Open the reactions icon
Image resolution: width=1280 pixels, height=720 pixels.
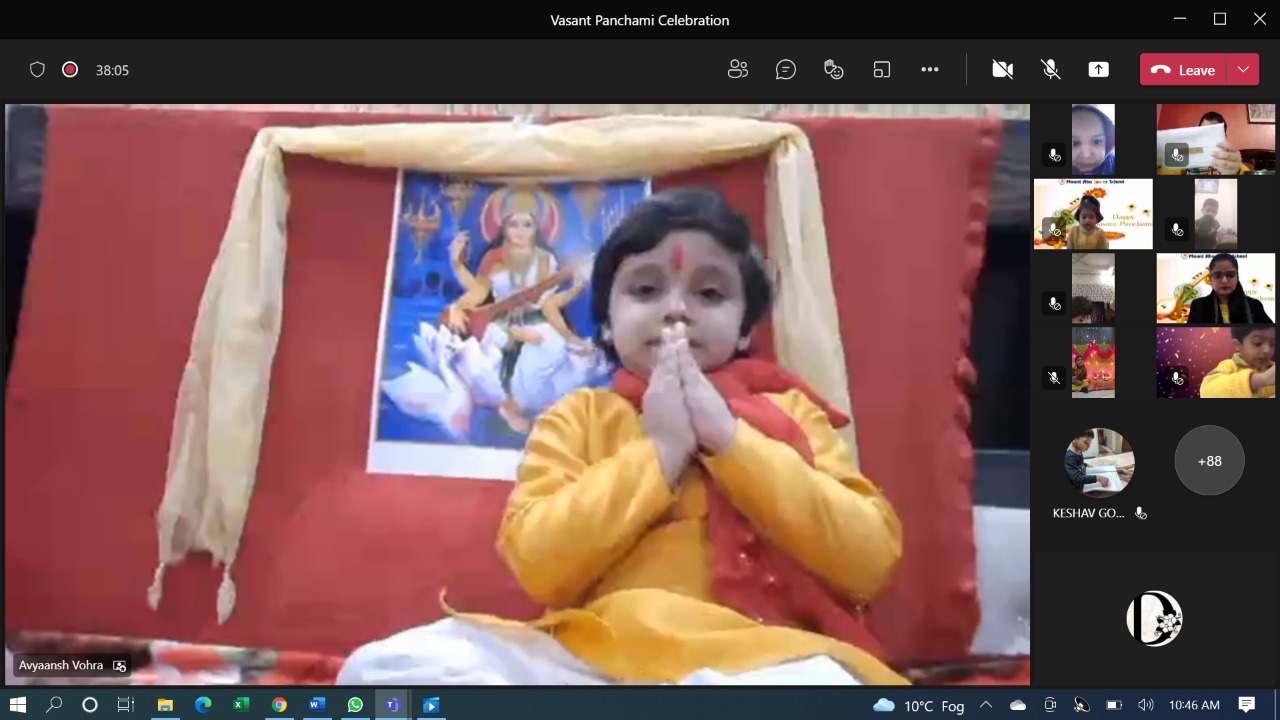pyautogui.click(x=834, y=69)
